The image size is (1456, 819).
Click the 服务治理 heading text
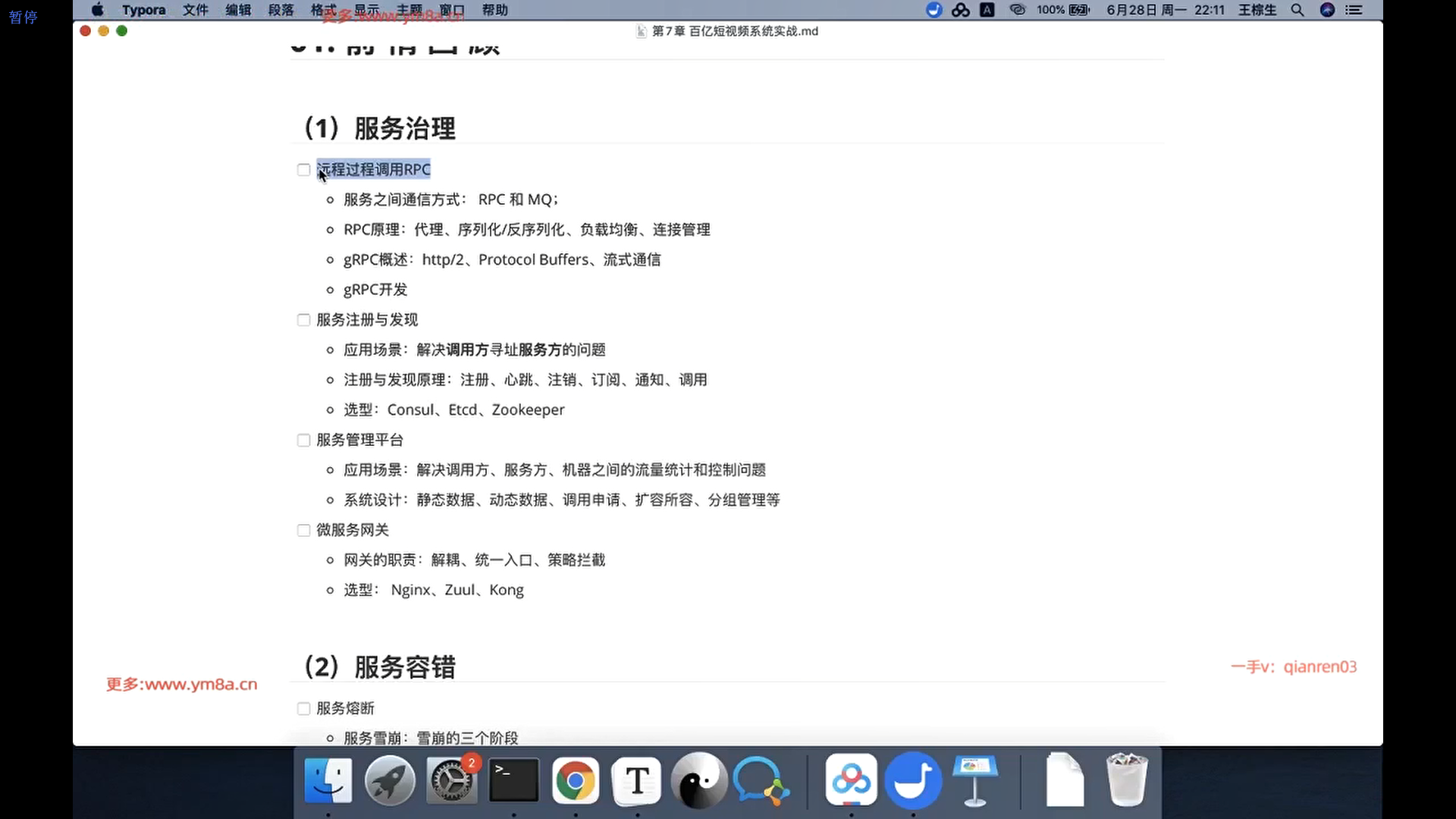[x=404, y=128]
